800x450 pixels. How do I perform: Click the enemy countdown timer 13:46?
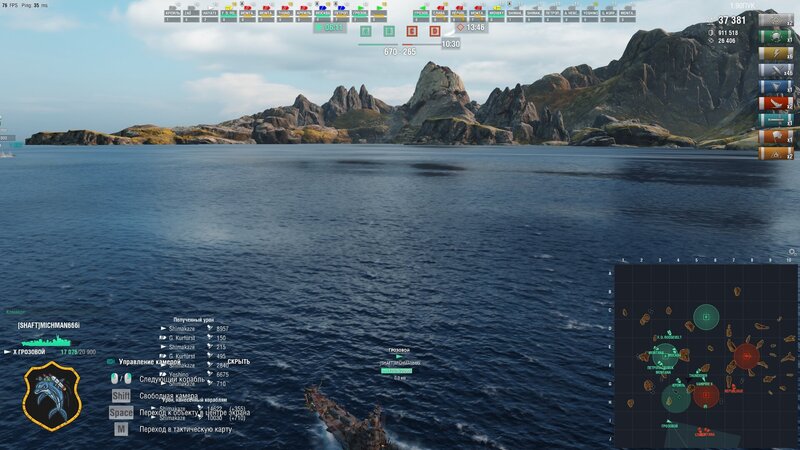471,27
